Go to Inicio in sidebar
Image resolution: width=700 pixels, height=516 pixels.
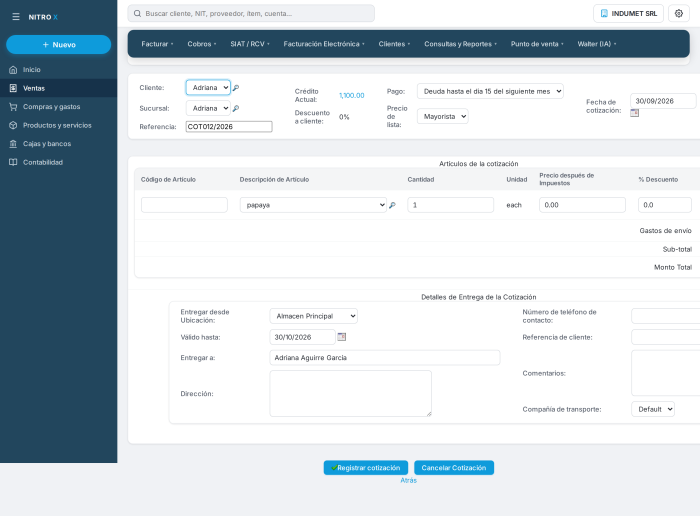tap(58, 70)
